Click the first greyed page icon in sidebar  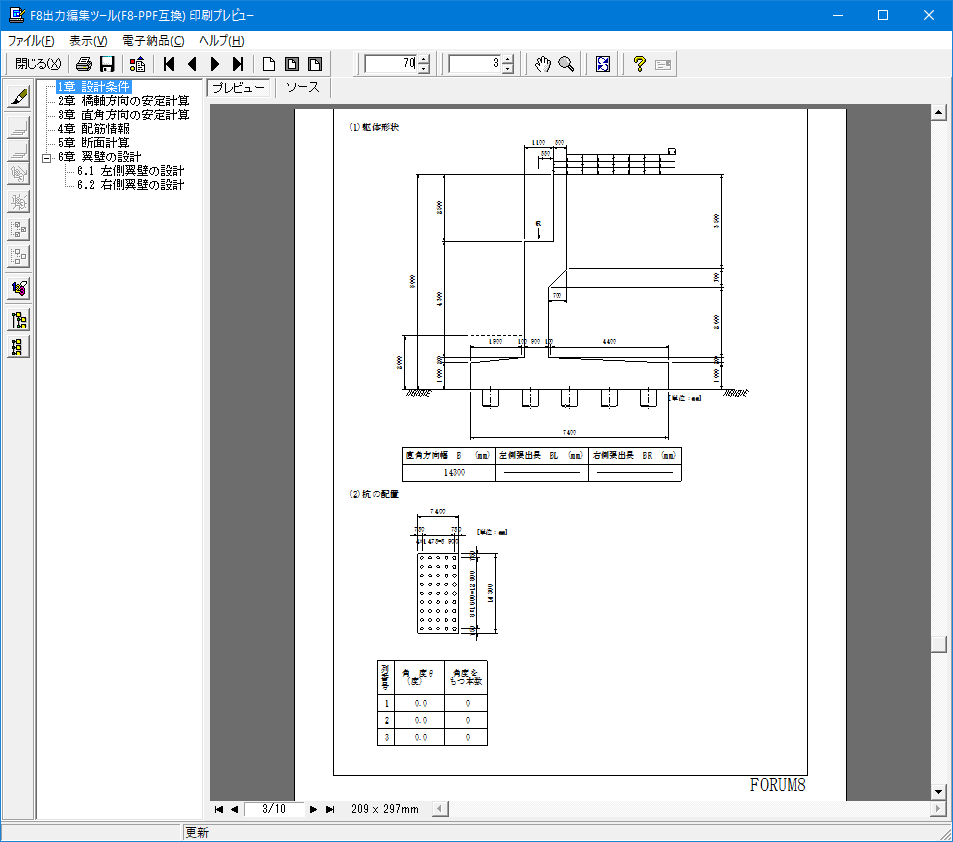[x=19, y=127]
